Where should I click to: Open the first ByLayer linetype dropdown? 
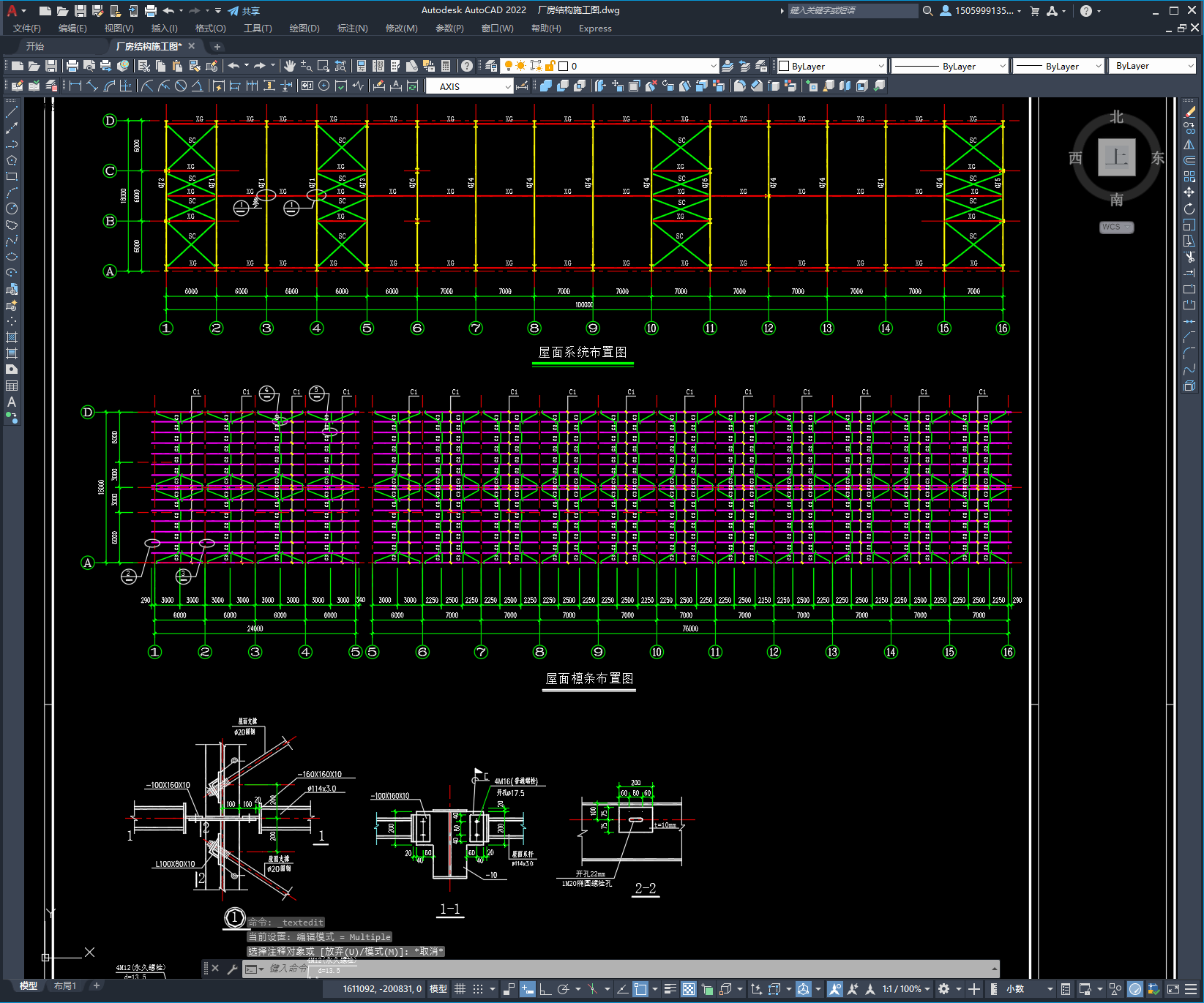pos(951,66)
